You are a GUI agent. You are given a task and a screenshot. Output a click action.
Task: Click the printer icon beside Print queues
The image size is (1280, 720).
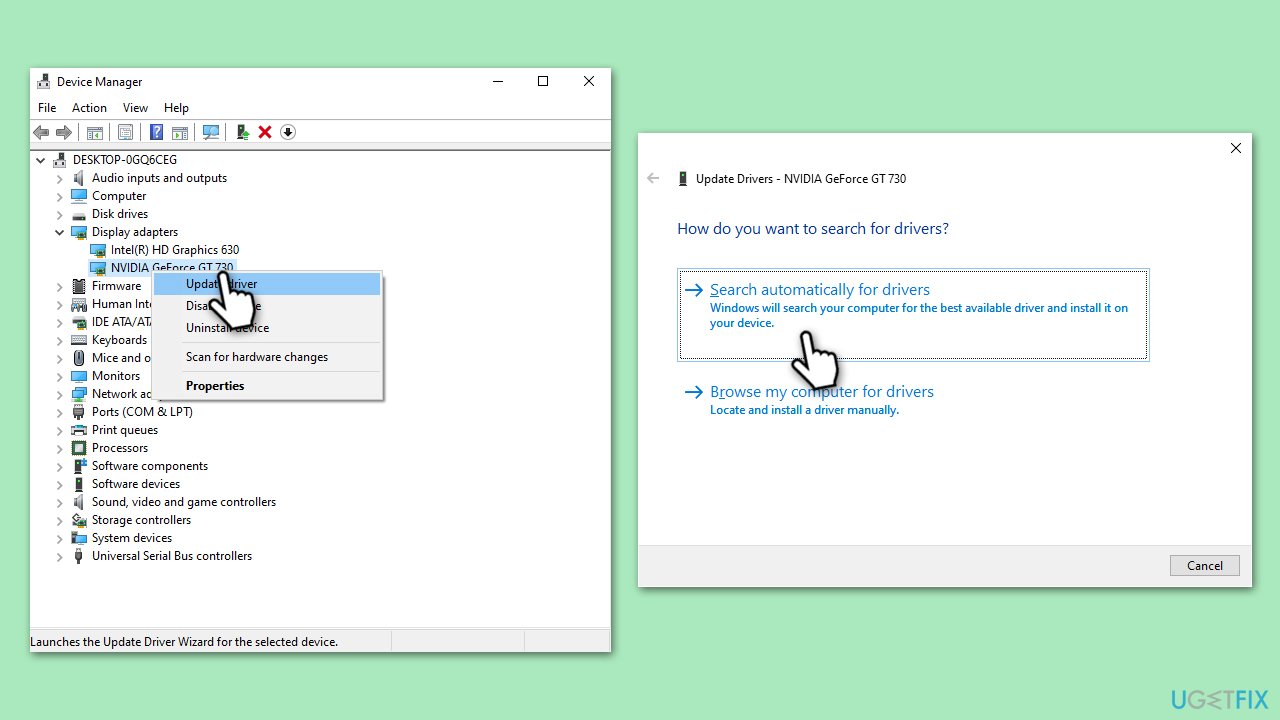(x=79, y=430)
